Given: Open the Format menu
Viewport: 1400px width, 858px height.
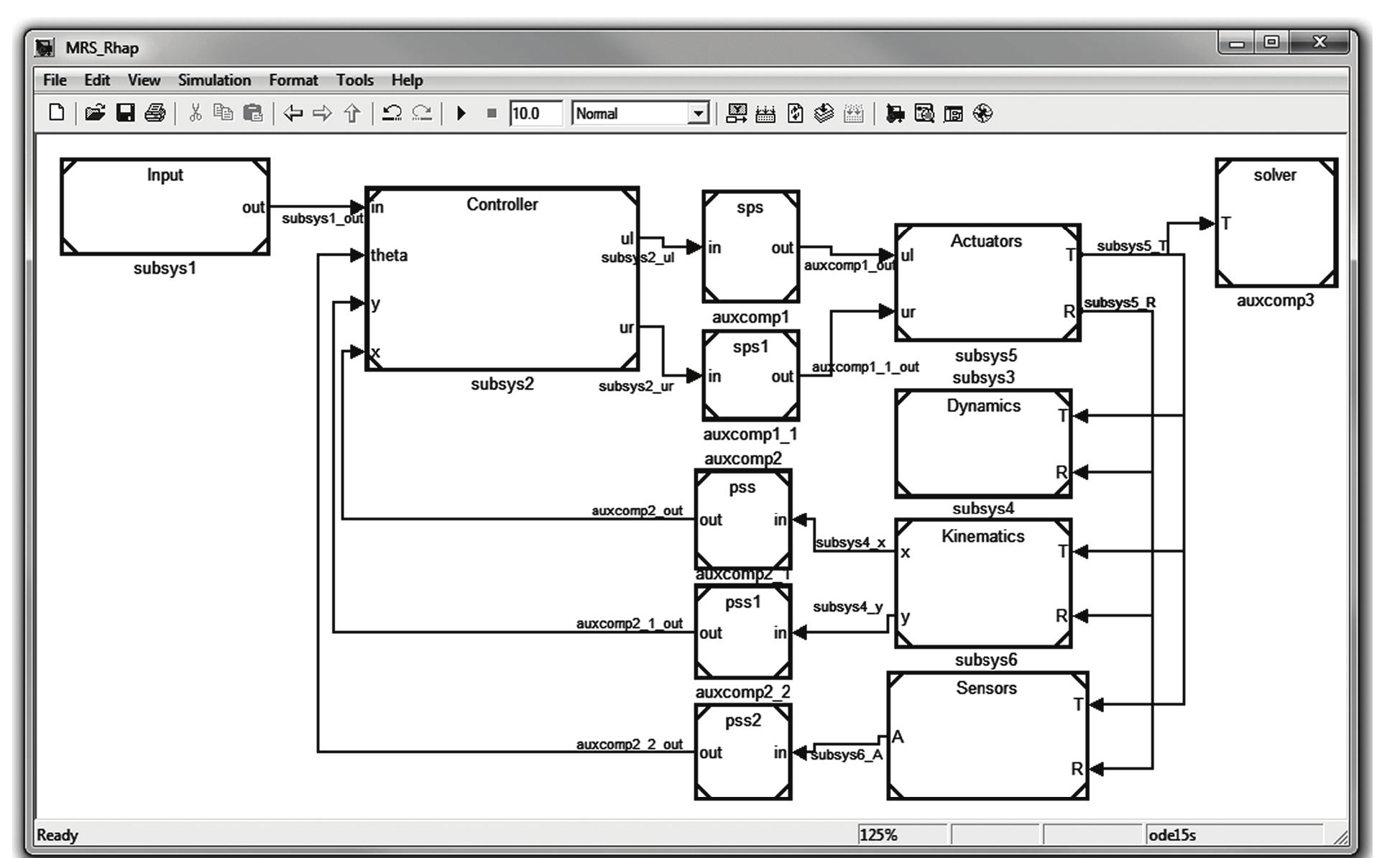Looking at the screenshot, I should (293, 80).
